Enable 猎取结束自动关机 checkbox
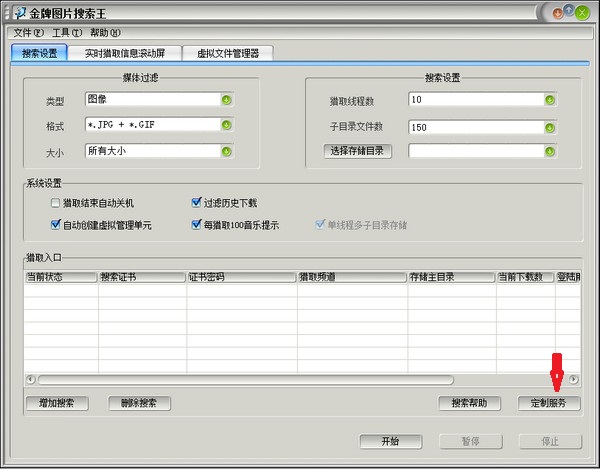The height and width of the screenshot is (470, 600). tap(55, 203)
